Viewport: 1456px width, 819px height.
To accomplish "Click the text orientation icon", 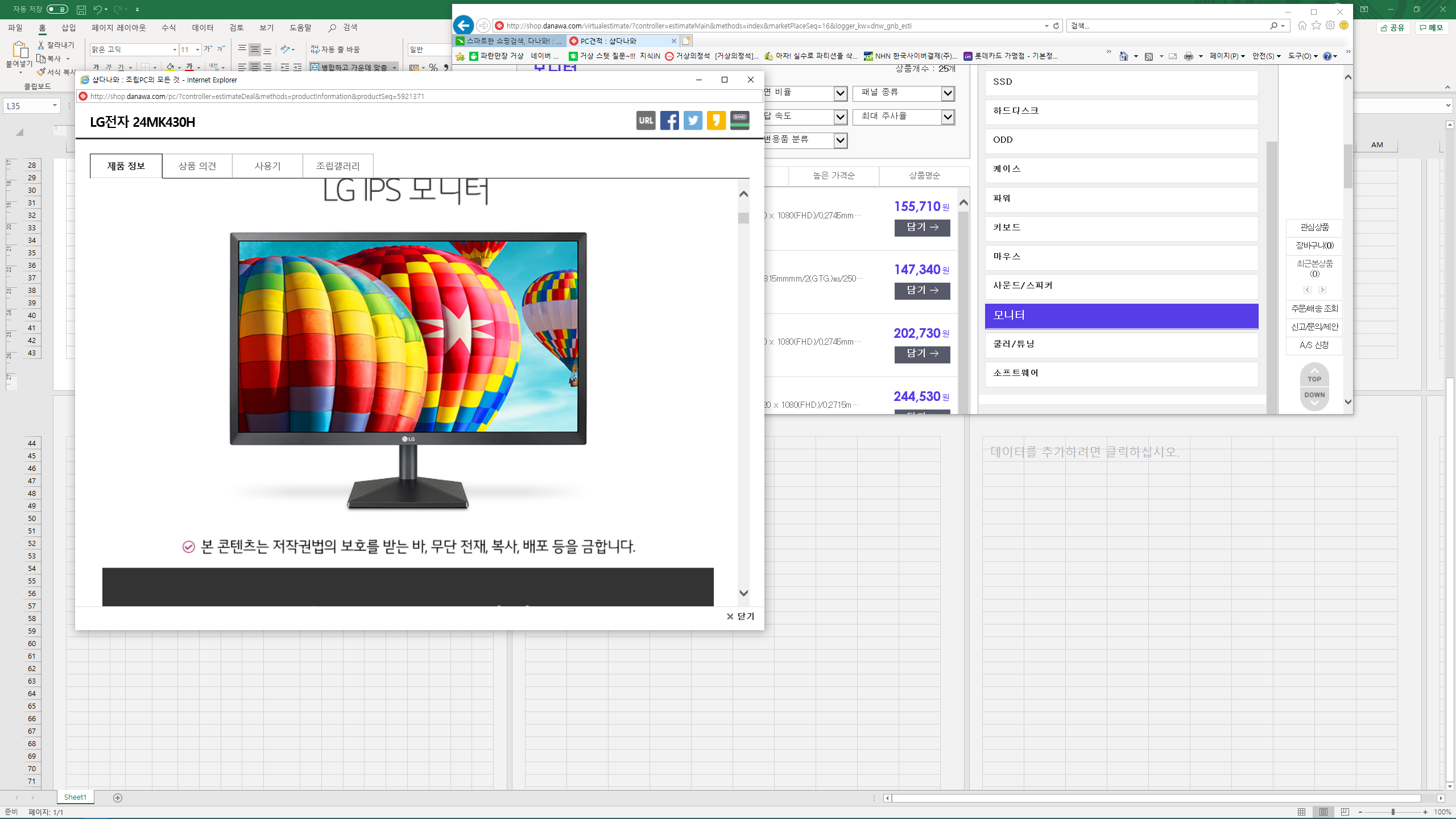I will 286,49.
